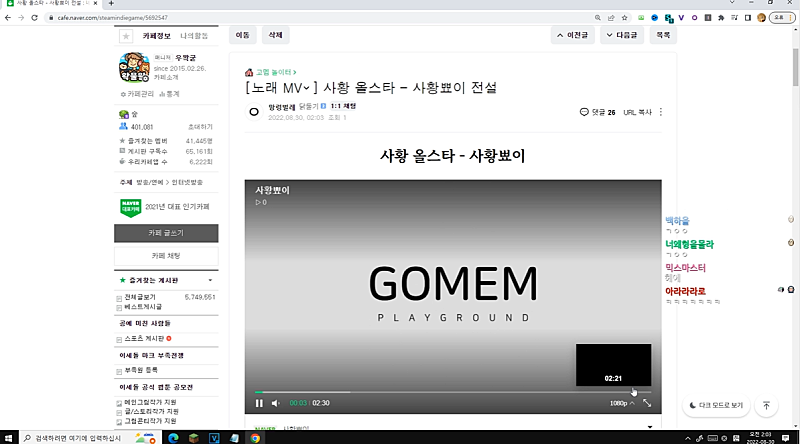Viewport: 800px width, 444px height.
Task: Click the 이동 button
Action: (242, 35)
